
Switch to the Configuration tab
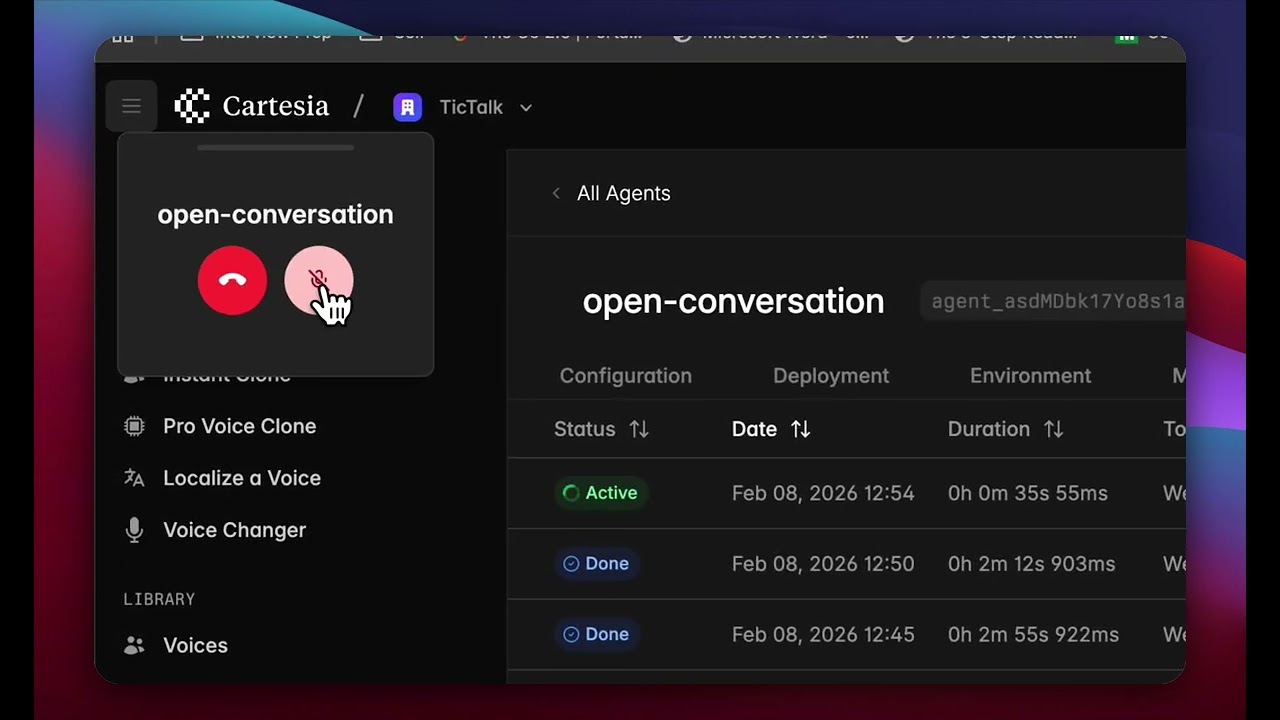click(626, 376)
